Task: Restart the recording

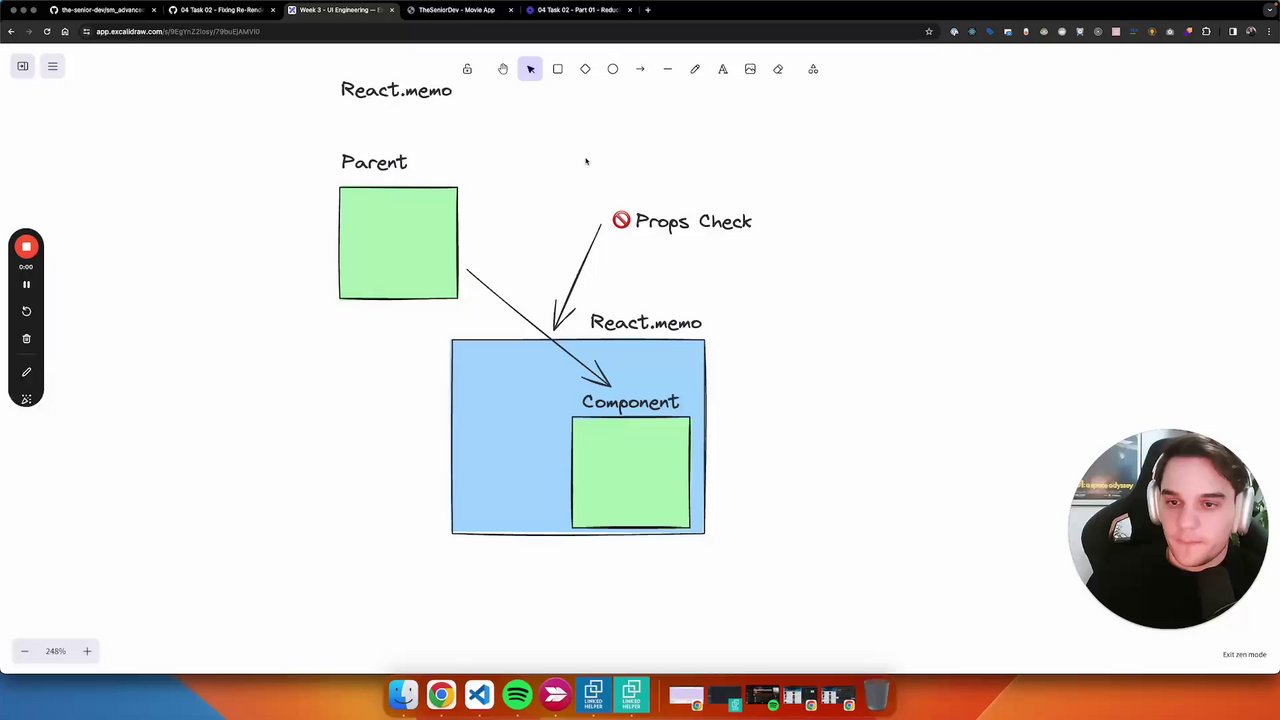Action: 27,311
